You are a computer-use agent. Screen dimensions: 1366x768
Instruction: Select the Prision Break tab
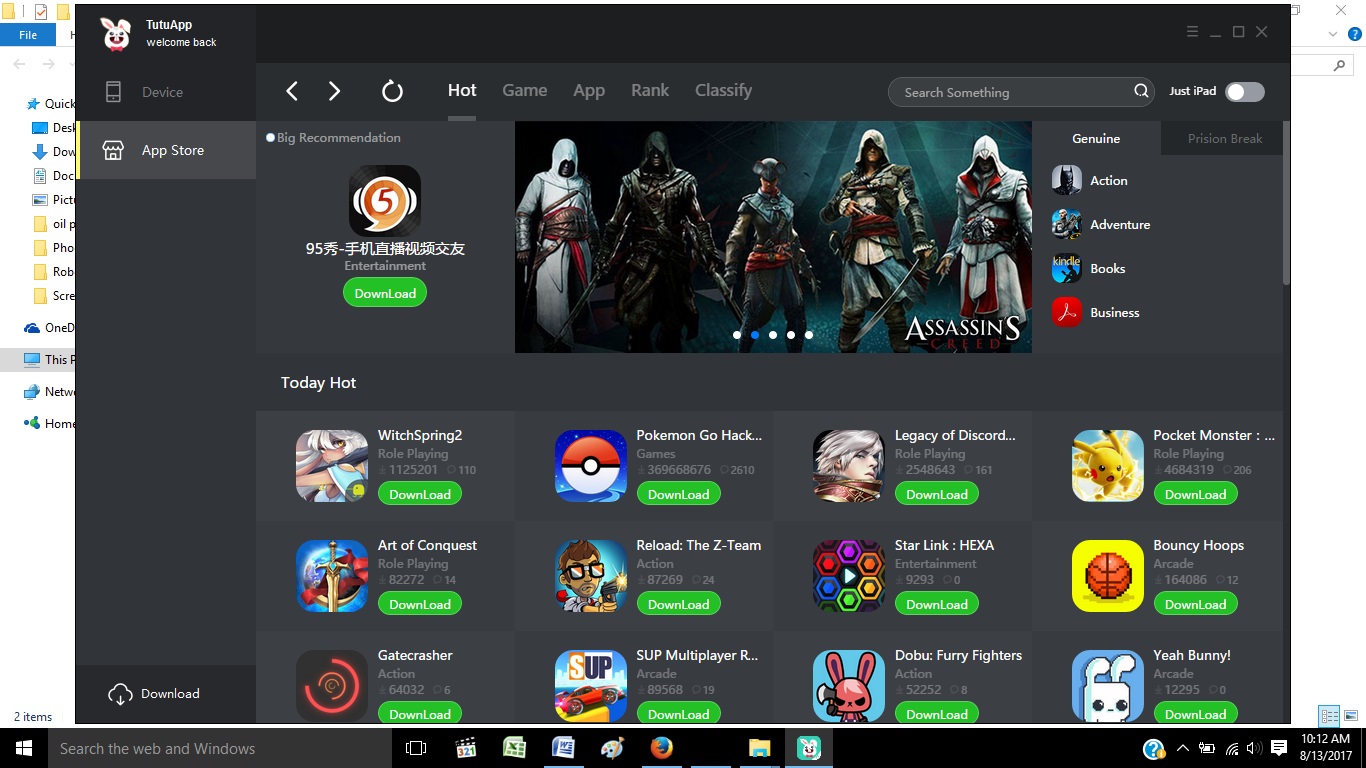point(1225,138)
